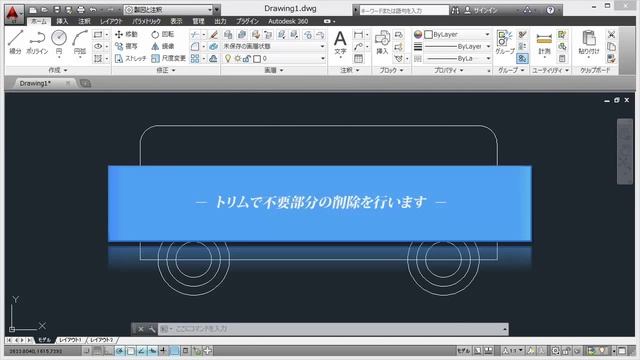Open the layer state dropdown 未保存の画層状態
The height and width of the screenshot is (360, 640).
pos(273,47)
